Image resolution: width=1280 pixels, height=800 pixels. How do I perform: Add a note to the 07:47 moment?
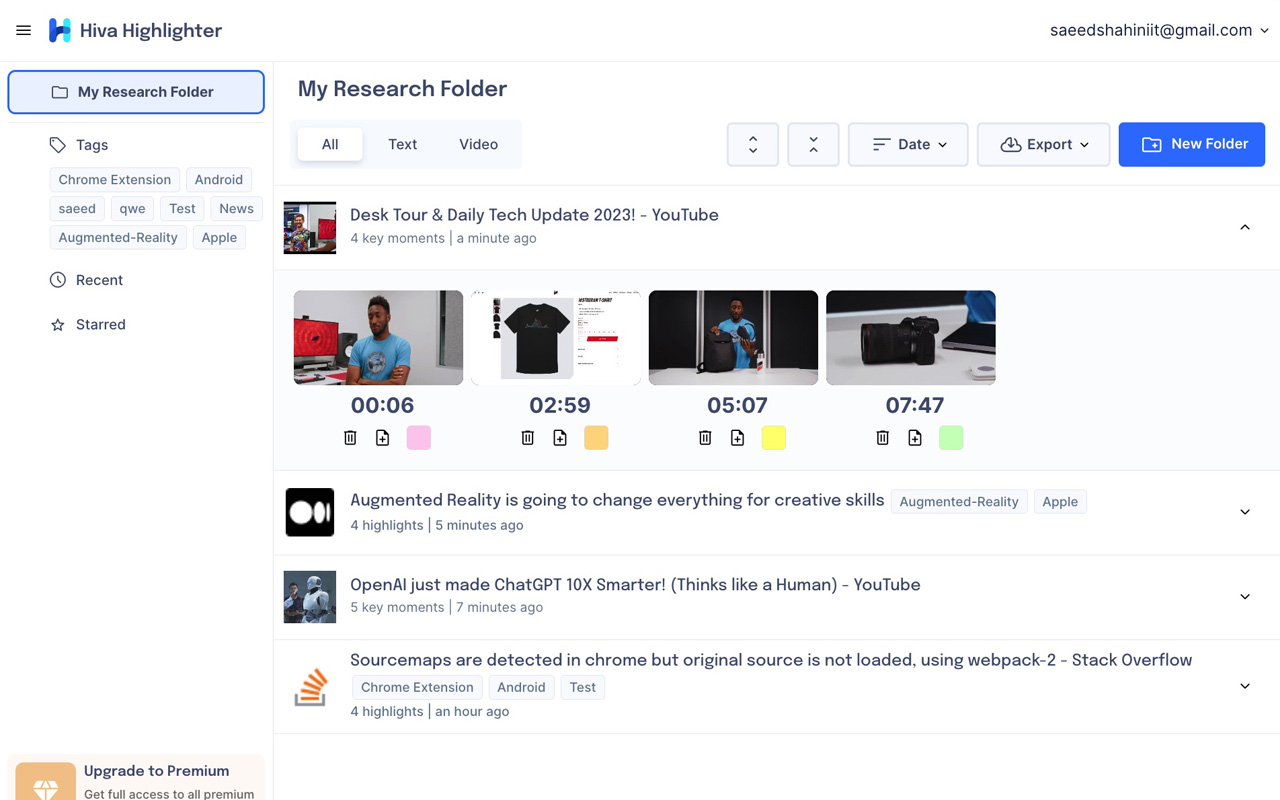[x=915, y=437]
